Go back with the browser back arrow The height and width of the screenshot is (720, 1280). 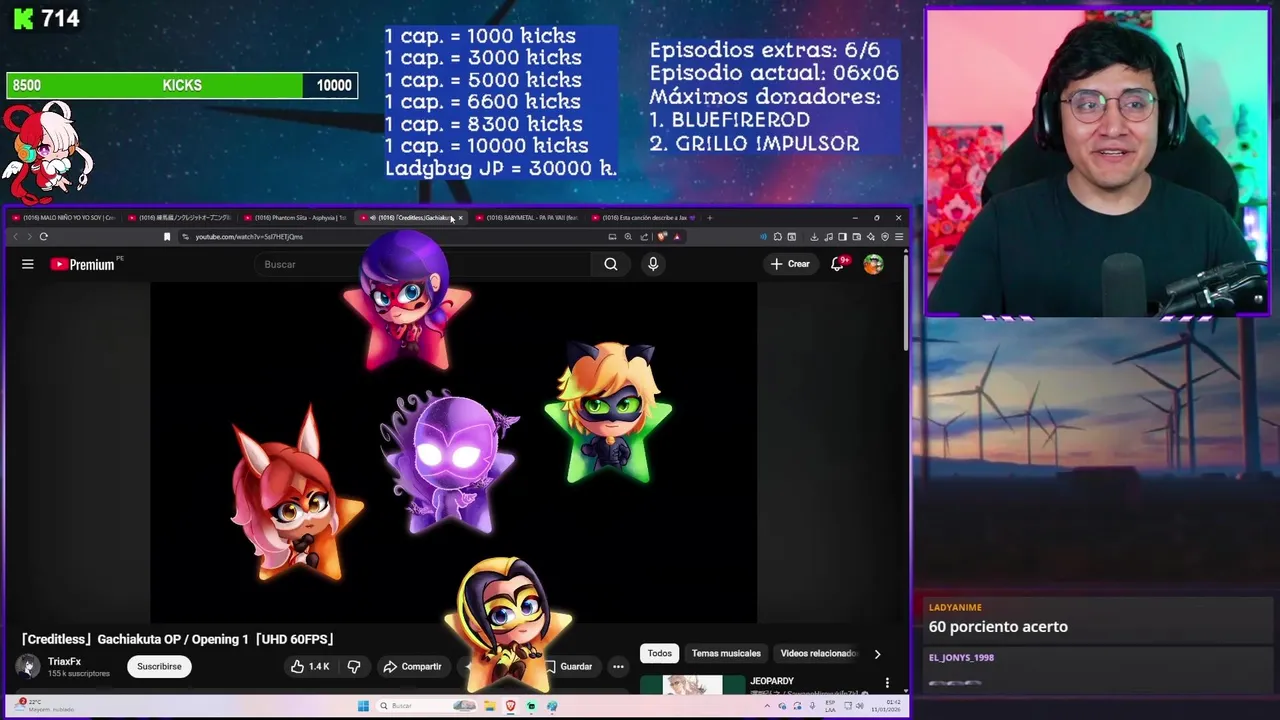[x=15, y=237]
